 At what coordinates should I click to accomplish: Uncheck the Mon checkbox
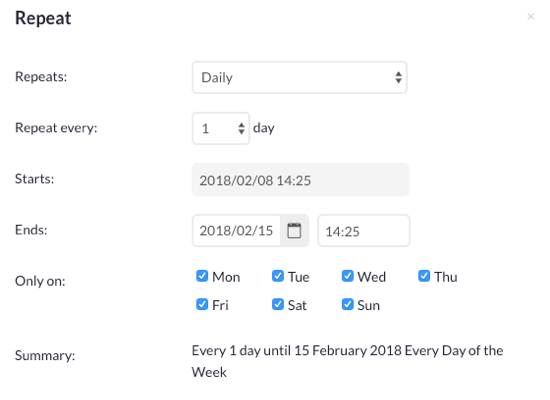[202, 276]
